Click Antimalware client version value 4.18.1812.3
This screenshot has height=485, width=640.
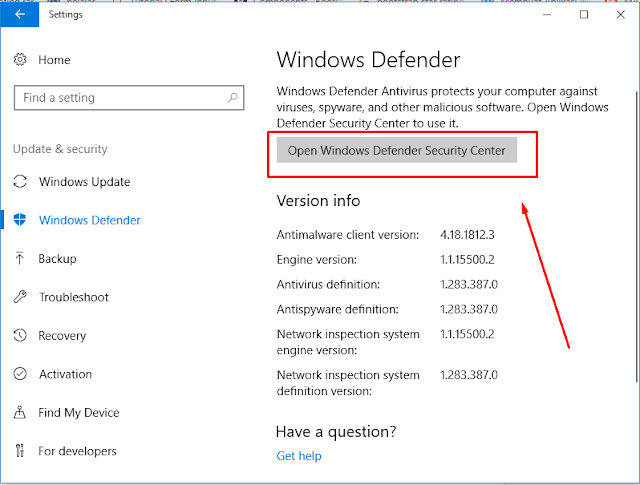pos(467,235)
